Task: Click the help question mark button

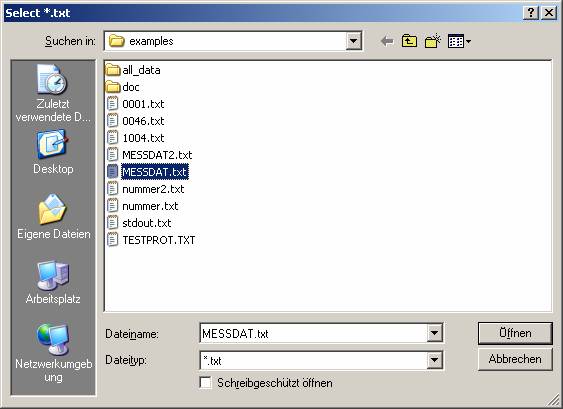Action: 531,13
